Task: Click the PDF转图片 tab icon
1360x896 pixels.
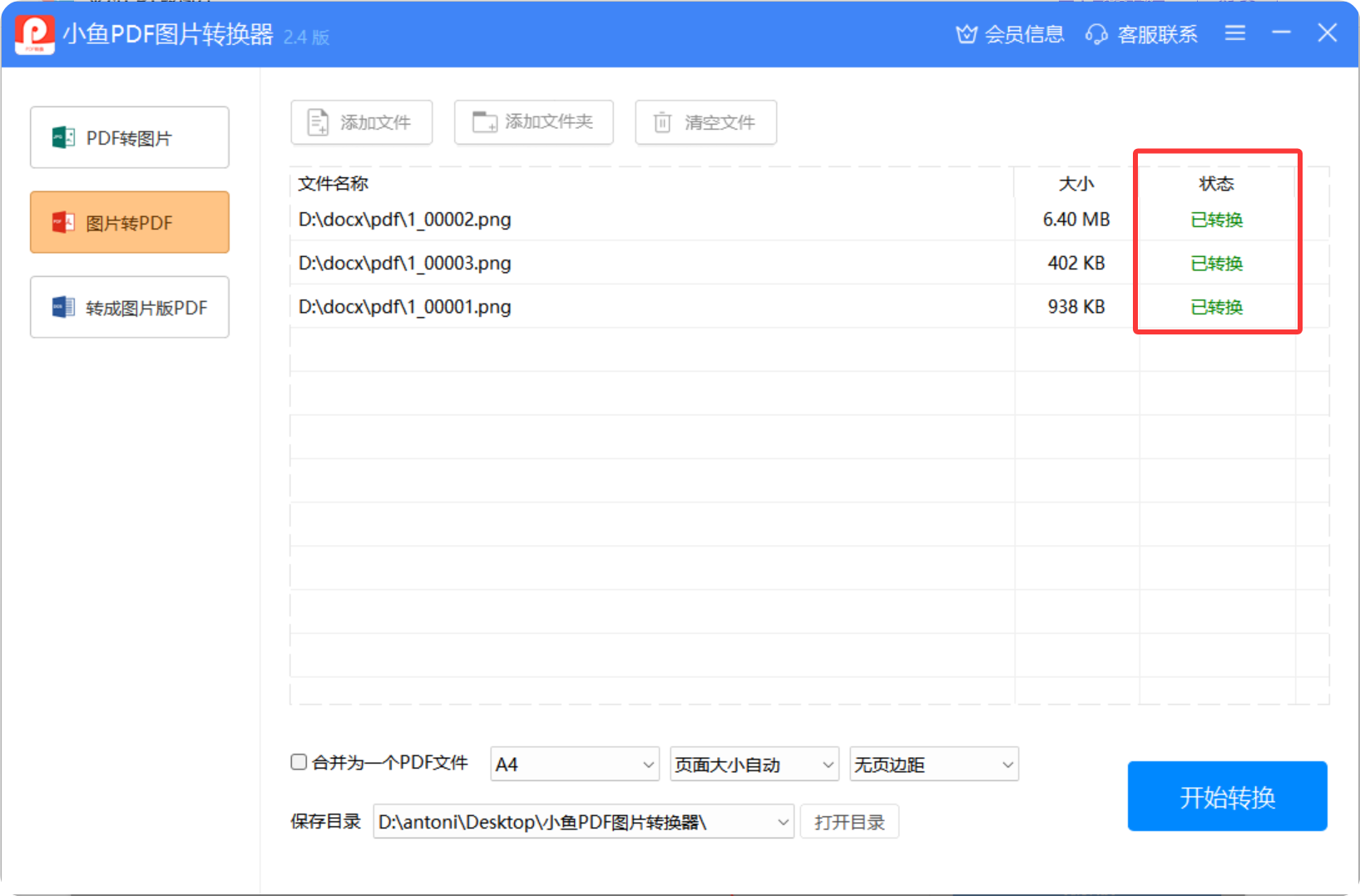Action: 63,137
